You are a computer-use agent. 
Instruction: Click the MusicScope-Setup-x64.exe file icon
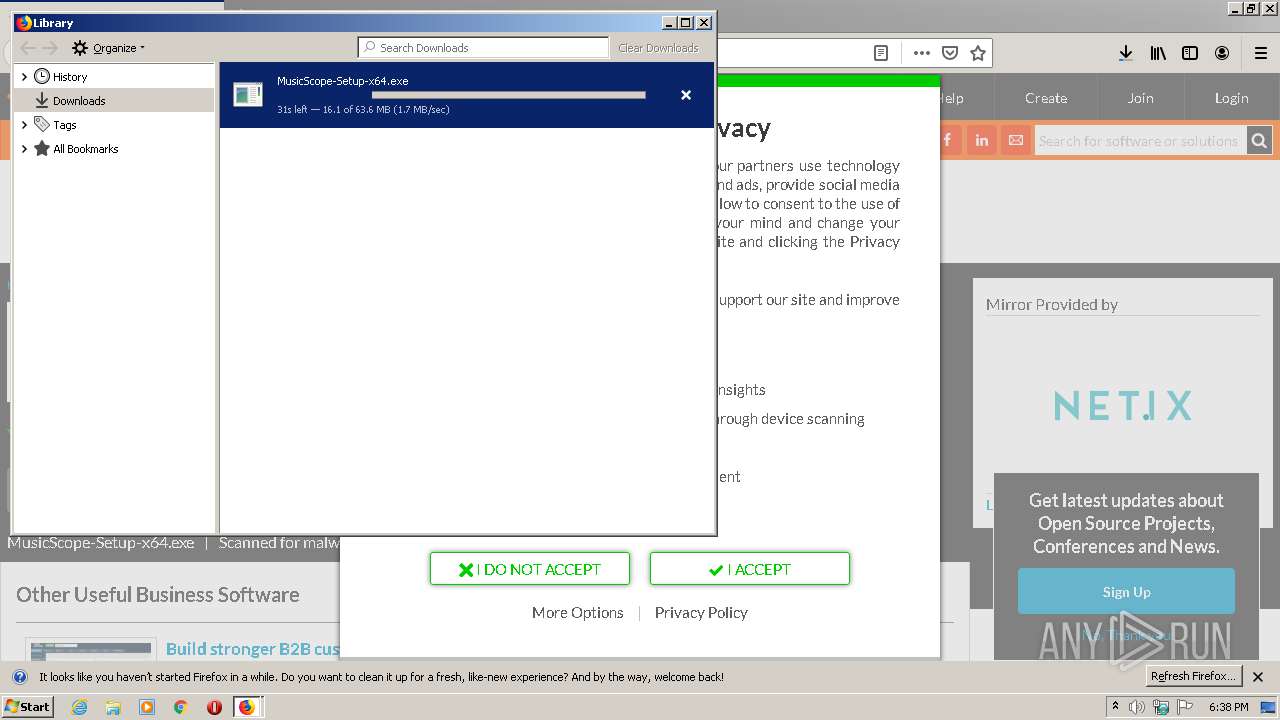(247, 95)
